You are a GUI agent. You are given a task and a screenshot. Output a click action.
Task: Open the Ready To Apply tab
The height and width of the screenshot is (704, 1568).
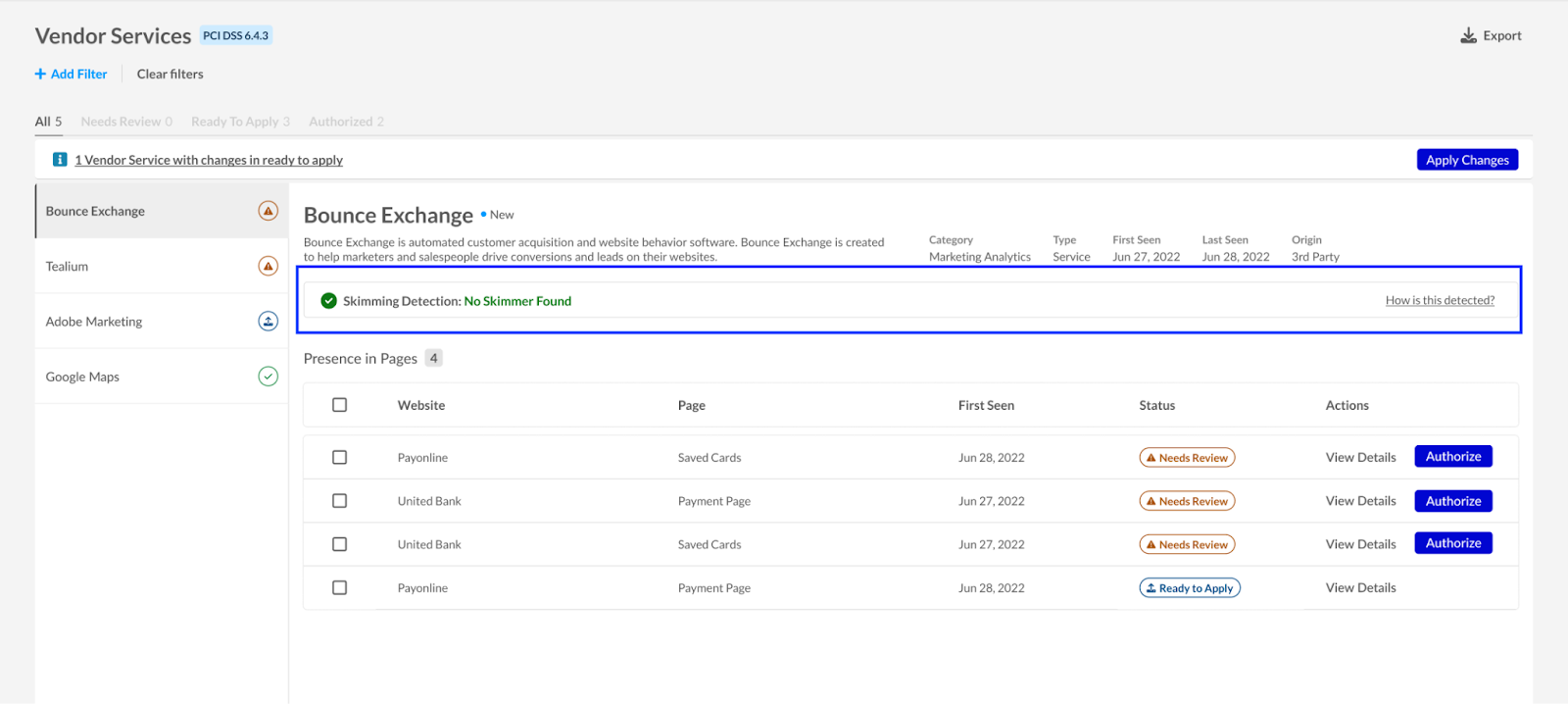[240, 122]
